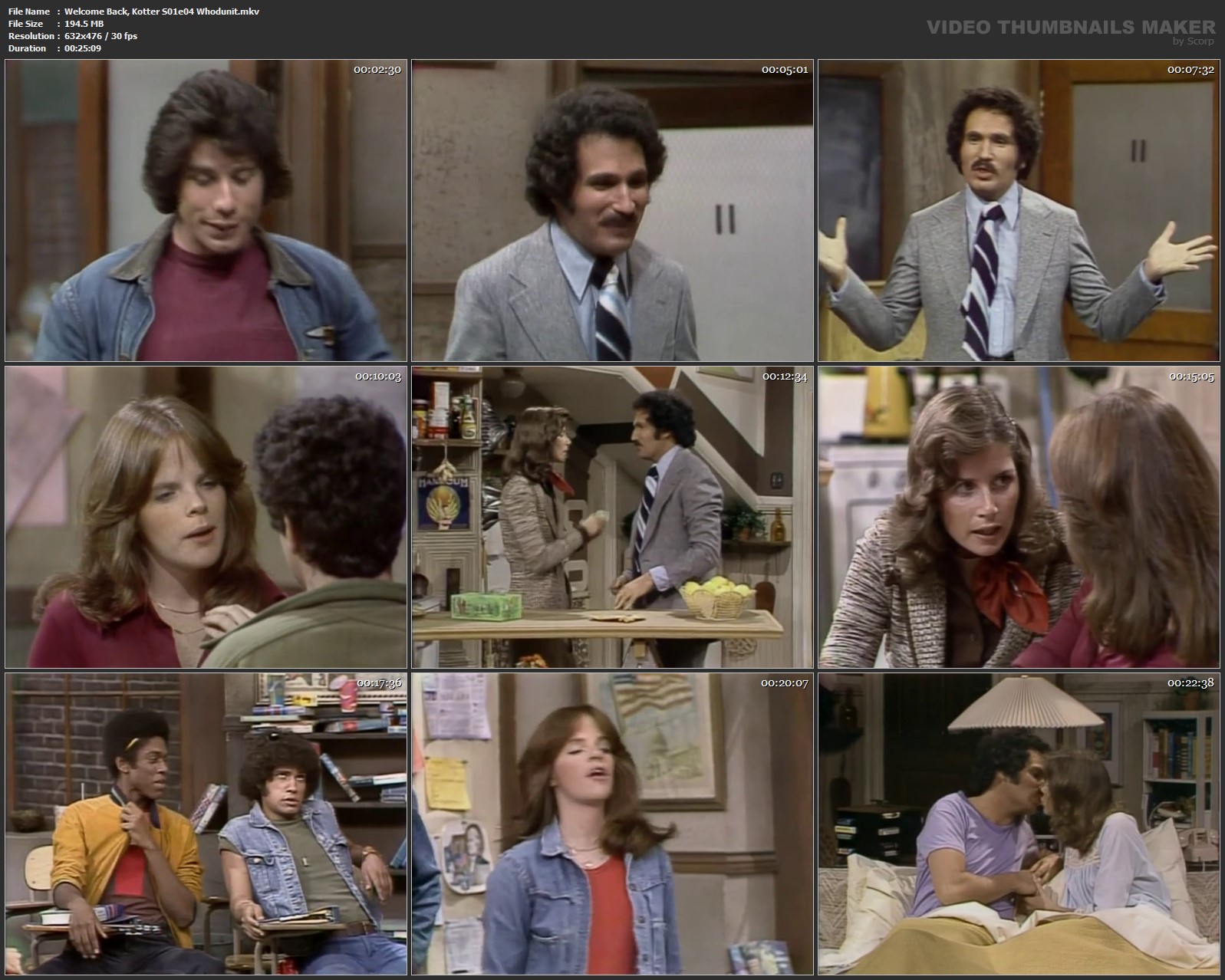
Task: Click the thumbnail timestamped 00:20:07
Action: point(612,824)
